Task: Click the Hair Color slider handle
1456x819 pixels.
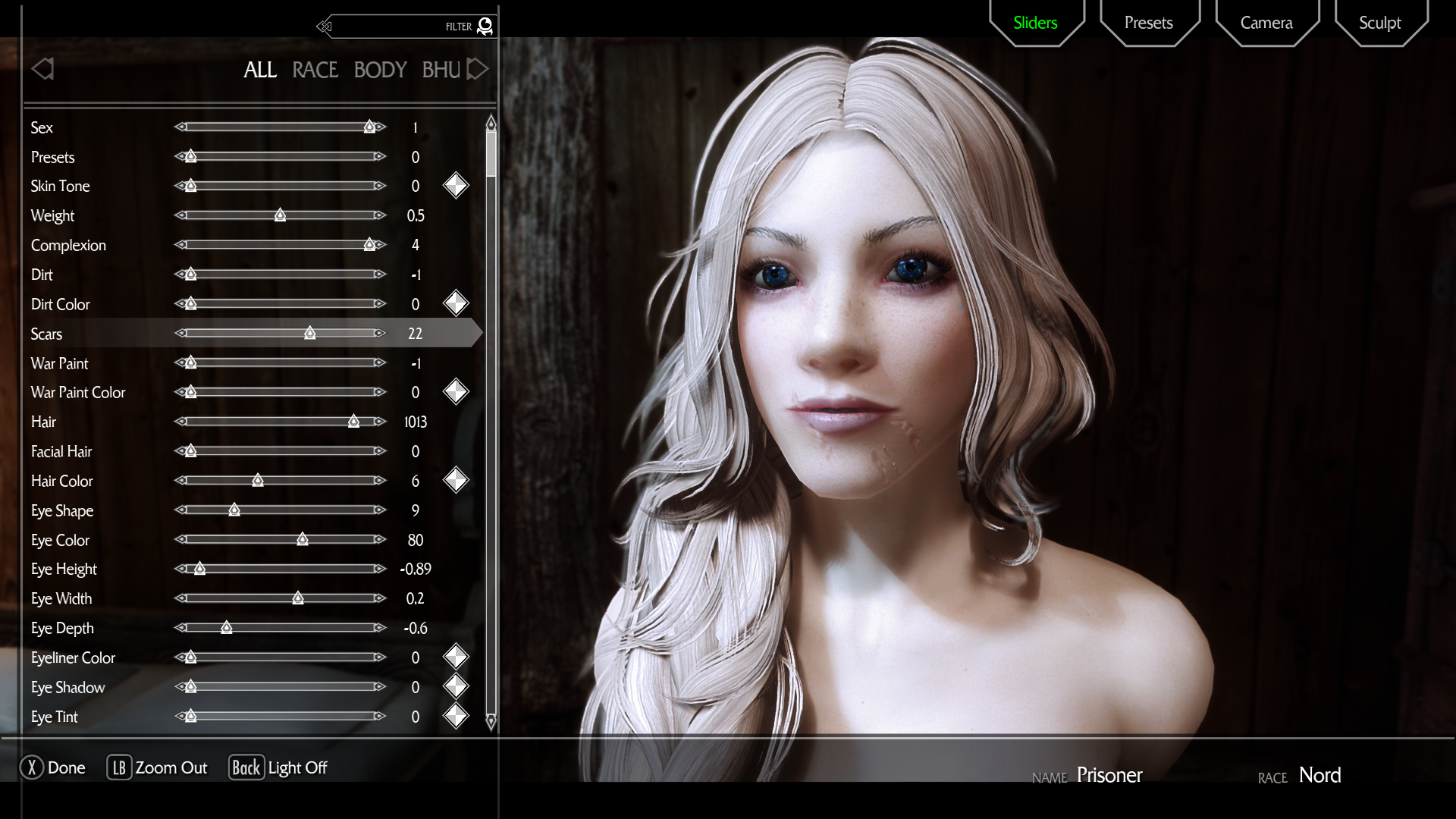Action: coord(258,480)
